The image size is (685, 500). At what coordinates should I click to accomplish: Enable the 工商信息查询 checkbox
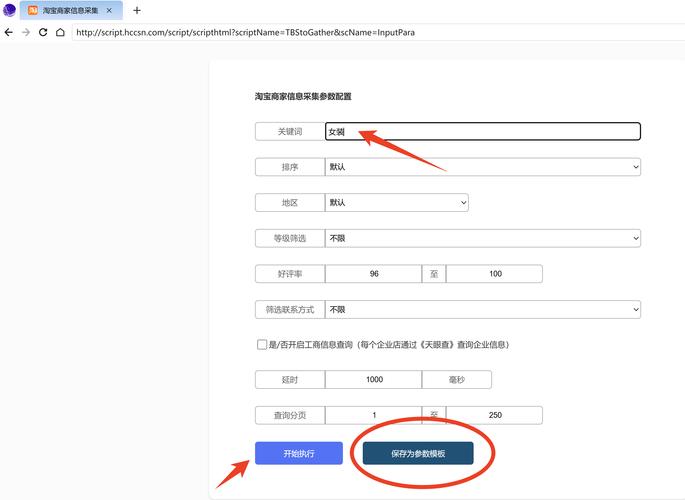tap(262, 344)
